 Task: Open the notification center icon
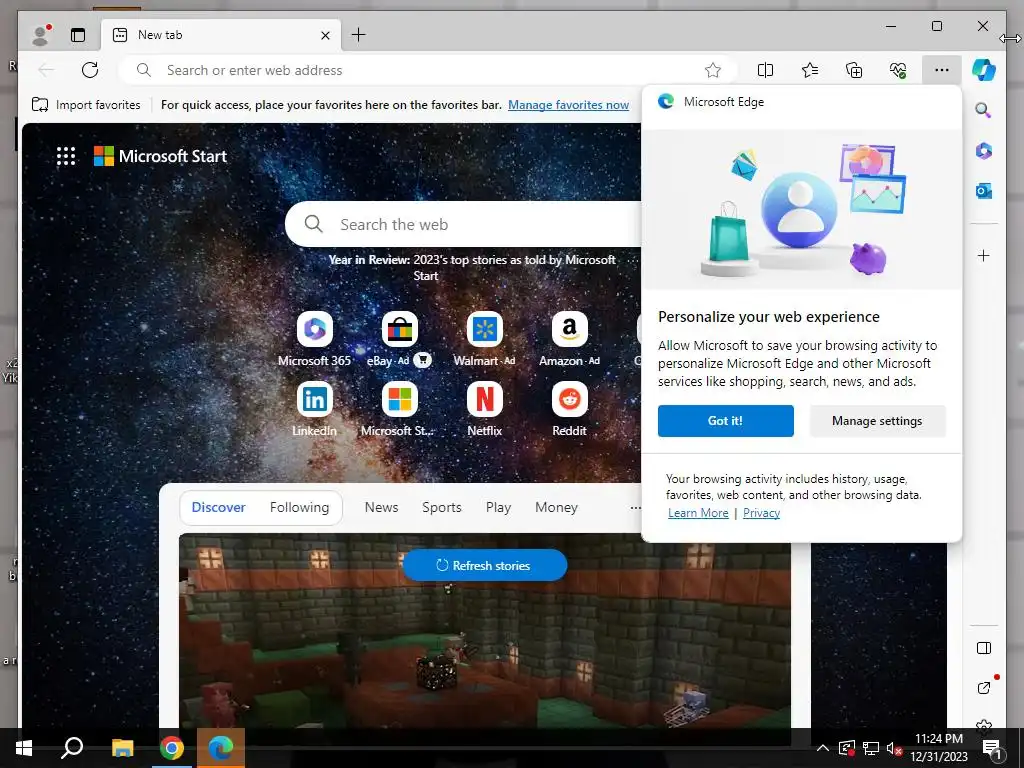pos(992,749)
